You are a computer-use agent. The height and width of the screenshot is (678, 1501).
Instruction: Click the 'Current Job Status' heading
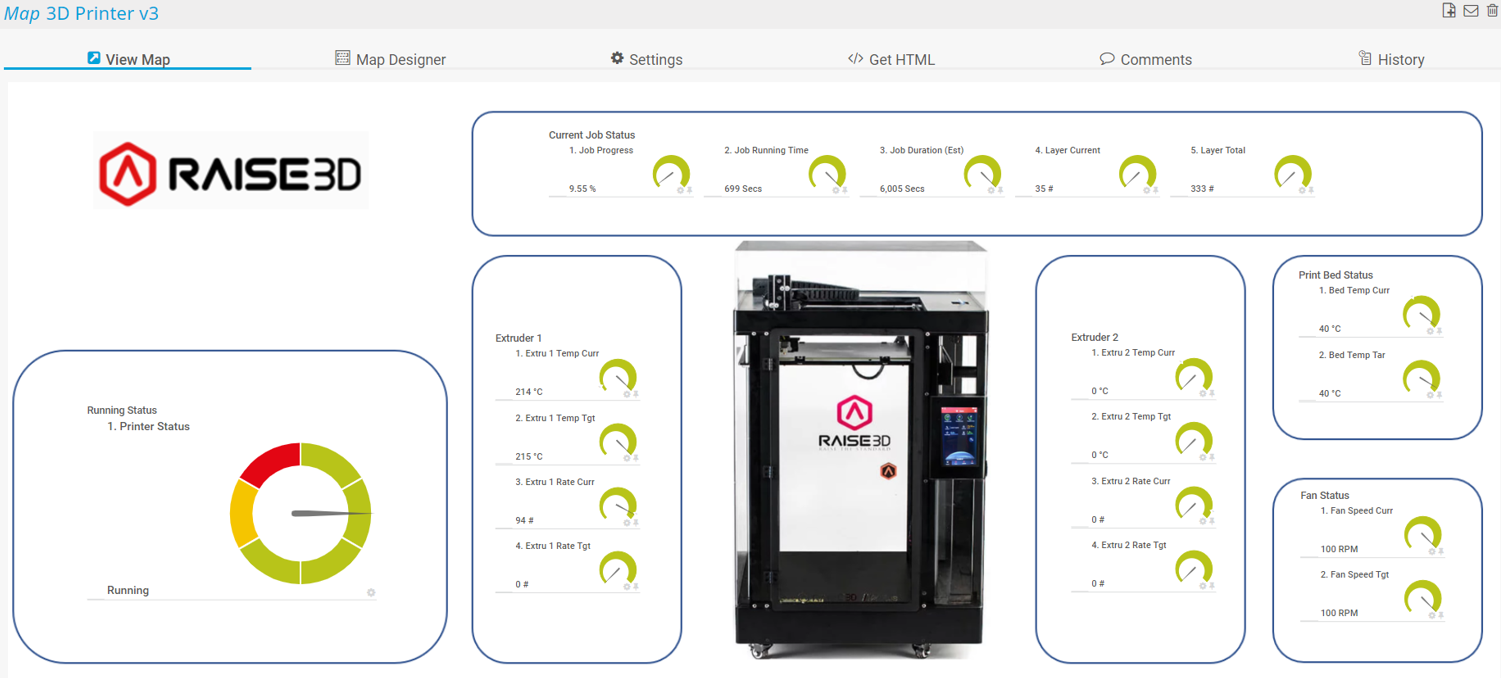point(592,134)
